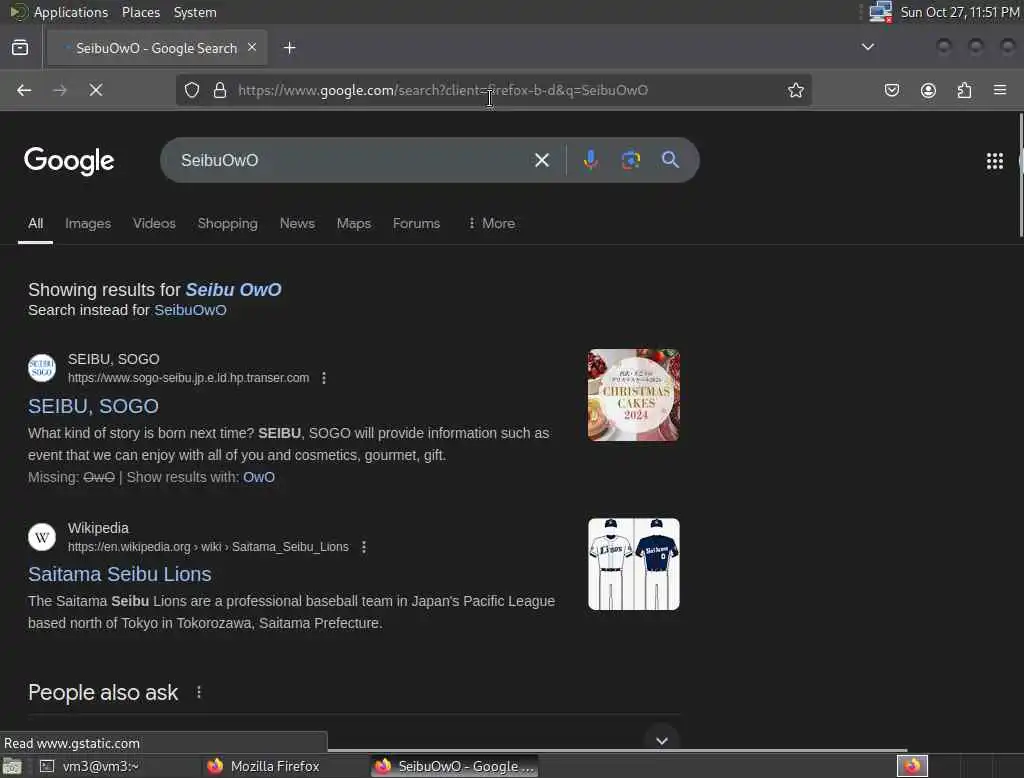
Task: Open Google apps grid
Action: tap(995, 161)
